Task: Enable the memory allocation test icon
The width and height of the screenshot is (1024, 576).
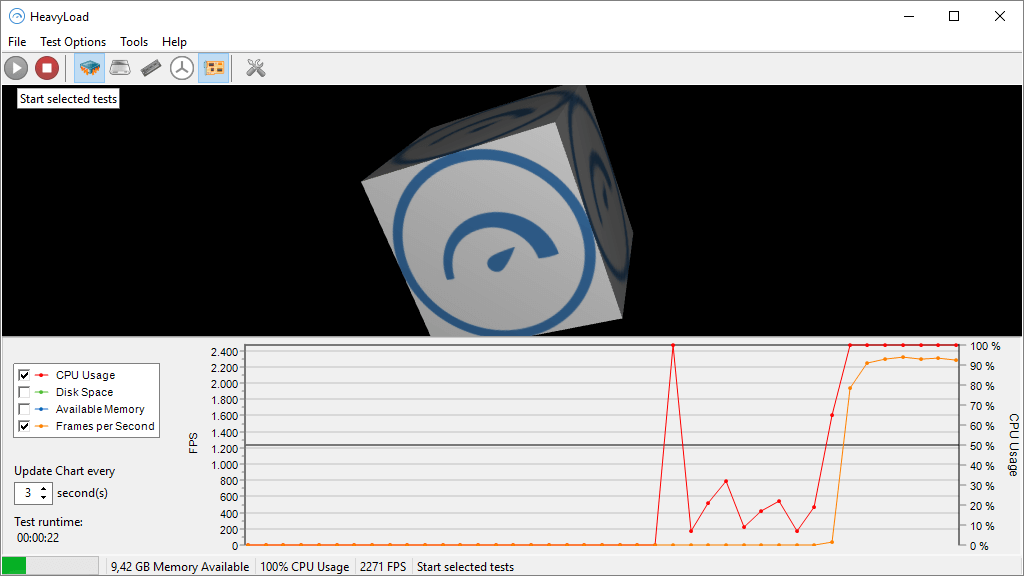Action: pyautogui.click(x=151, y=68)
